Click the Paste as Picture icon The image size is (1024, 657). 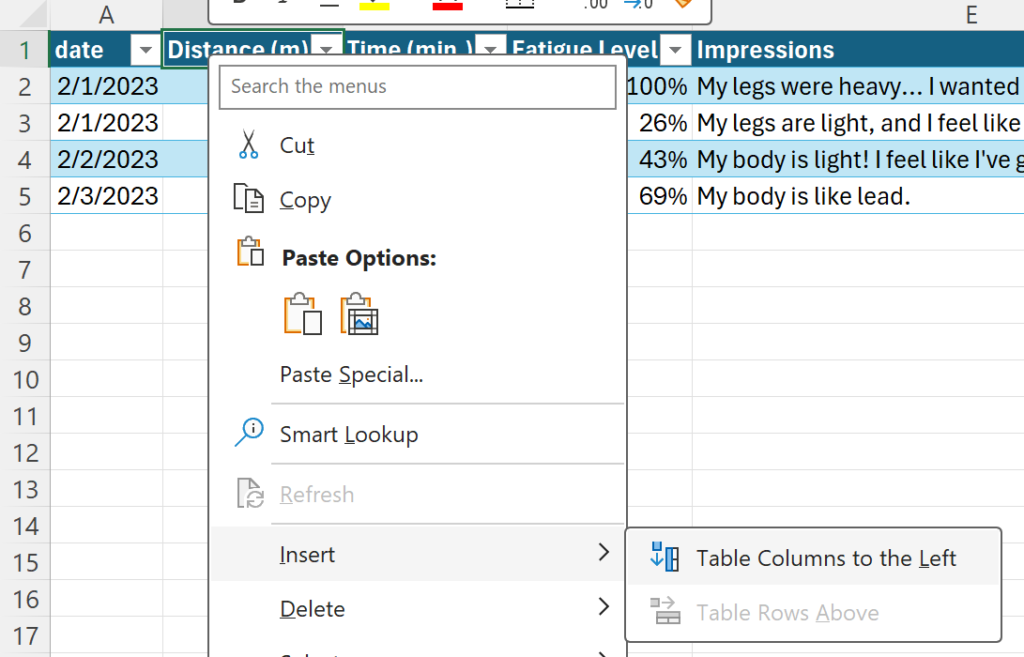pyautogui.click(x=359, y=313)
